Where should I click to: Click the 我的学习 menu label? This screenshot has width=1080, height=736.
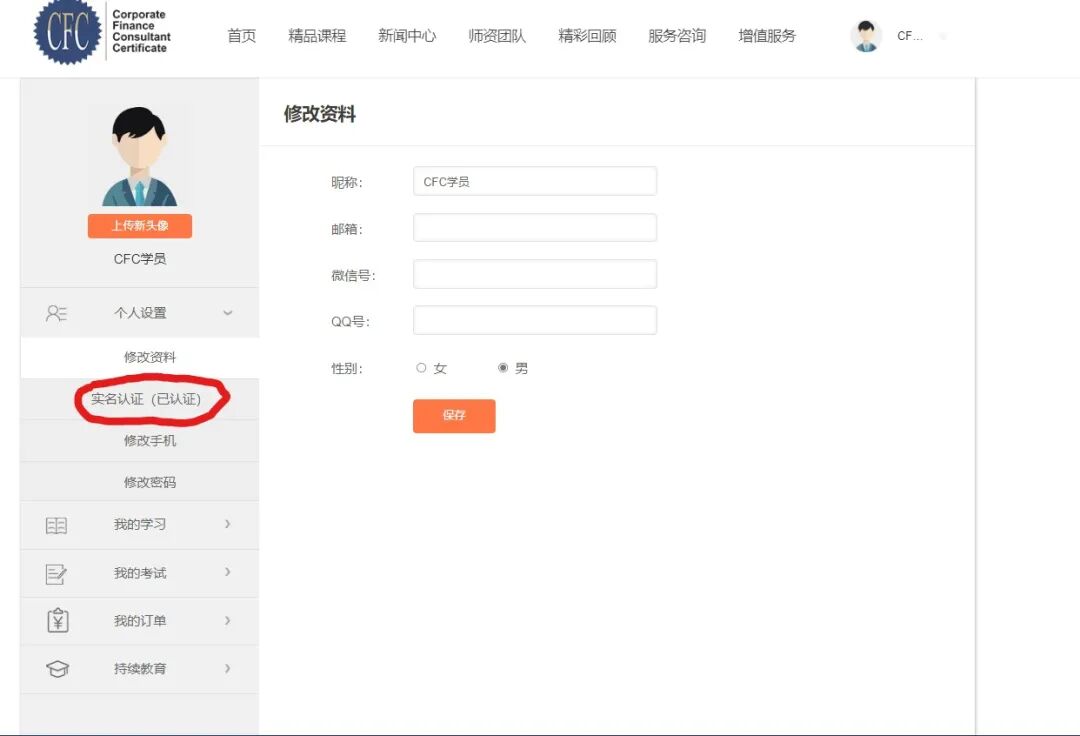pos(140,525)
